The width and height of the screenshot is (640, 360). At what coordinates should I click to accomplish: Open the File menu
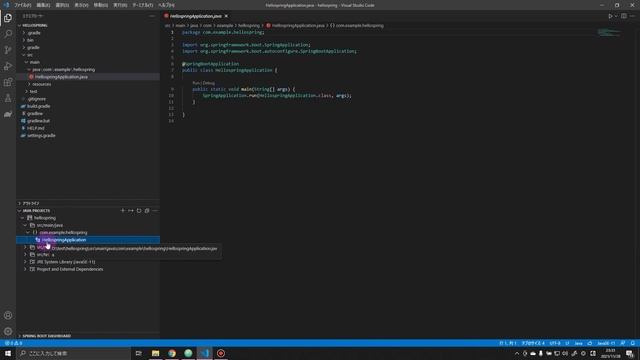coord(23,5)
